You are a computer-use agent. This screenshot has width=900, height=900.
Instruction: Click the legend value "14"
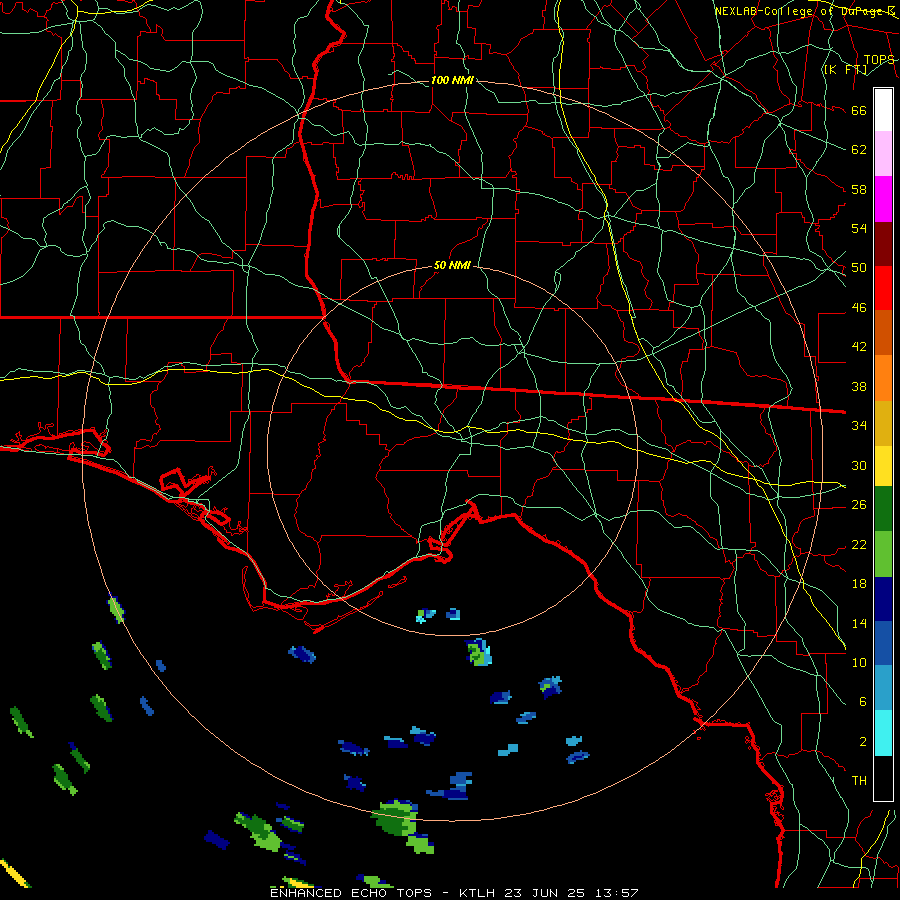click(859, 623)
